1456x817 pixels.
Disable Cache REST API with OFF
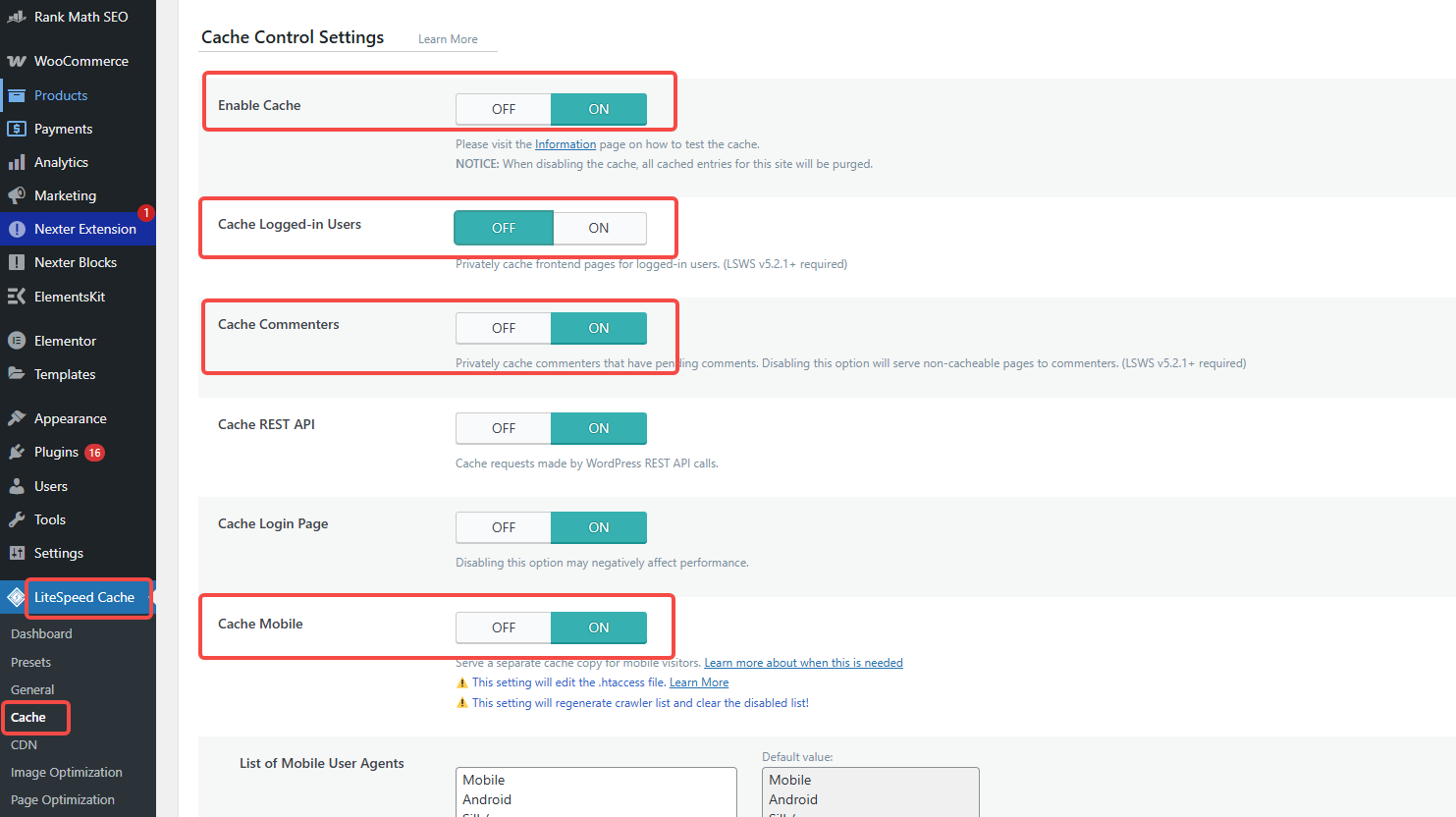click(504, 428)
